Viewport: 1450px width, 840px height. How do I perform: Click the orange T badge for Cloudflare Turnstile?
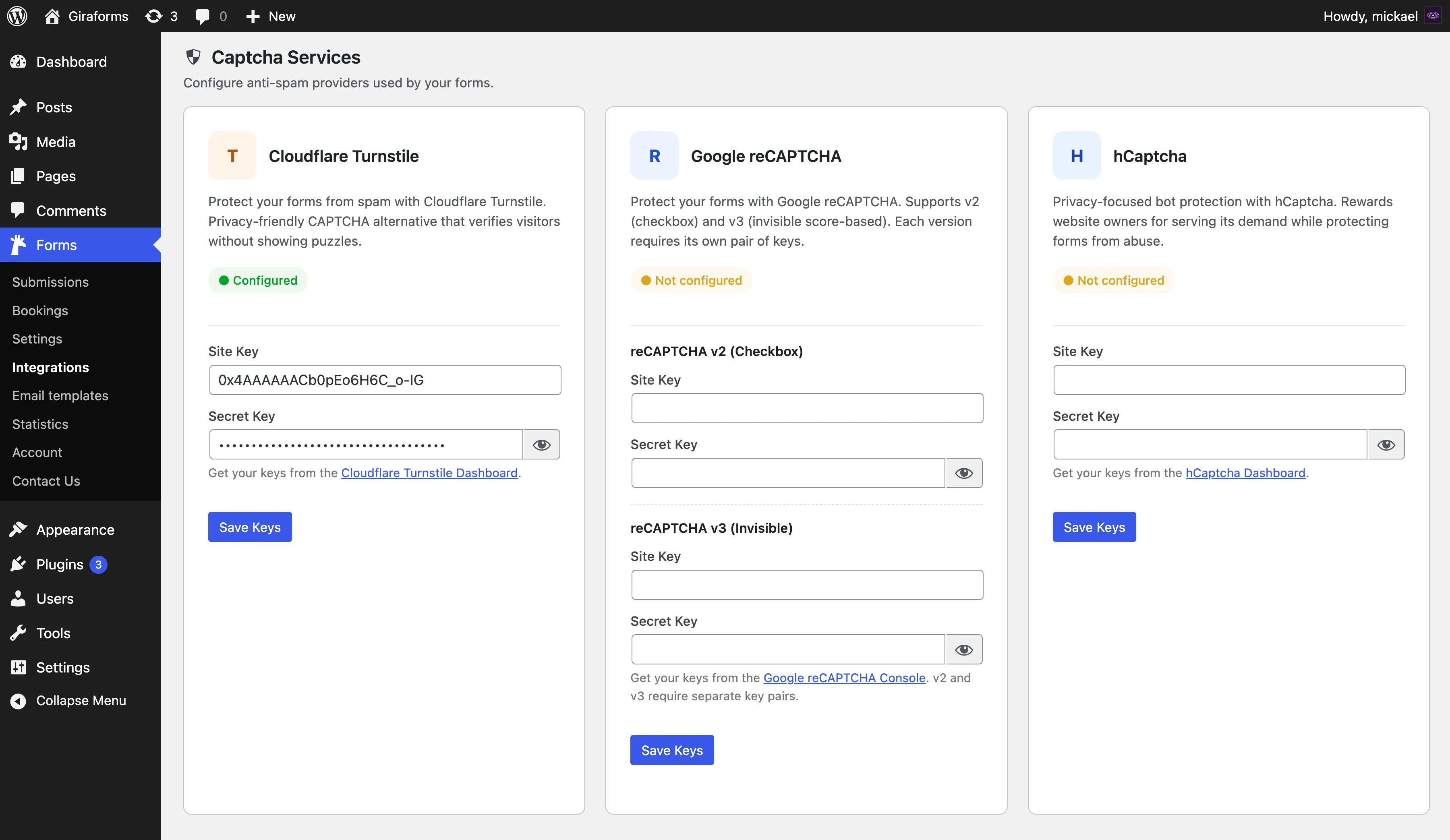pyautogui.click(x=232, y=155)
